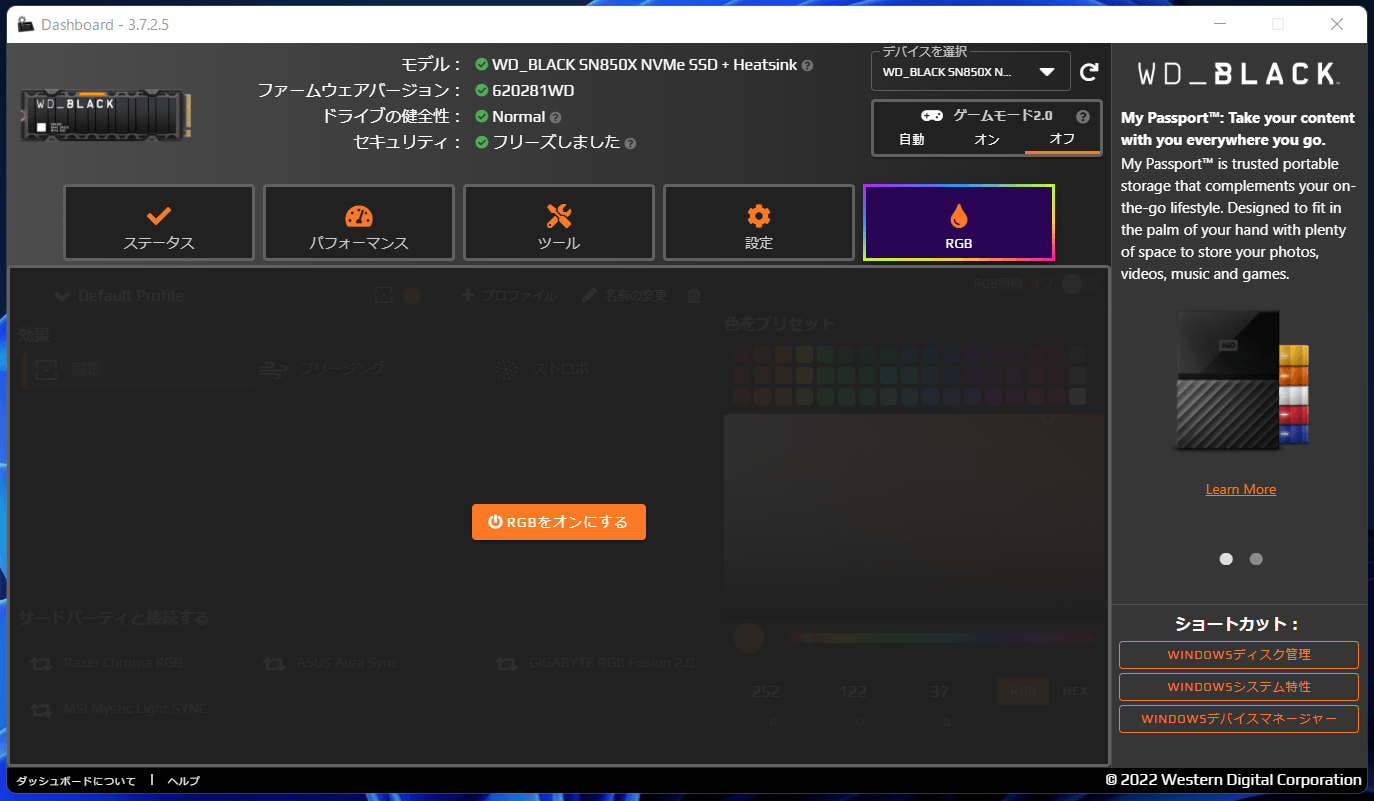Screen dimensions: 1374x801
Task: Click the © 2022 Western Digital Corporation text
Action: click(x=1233, y=780)
